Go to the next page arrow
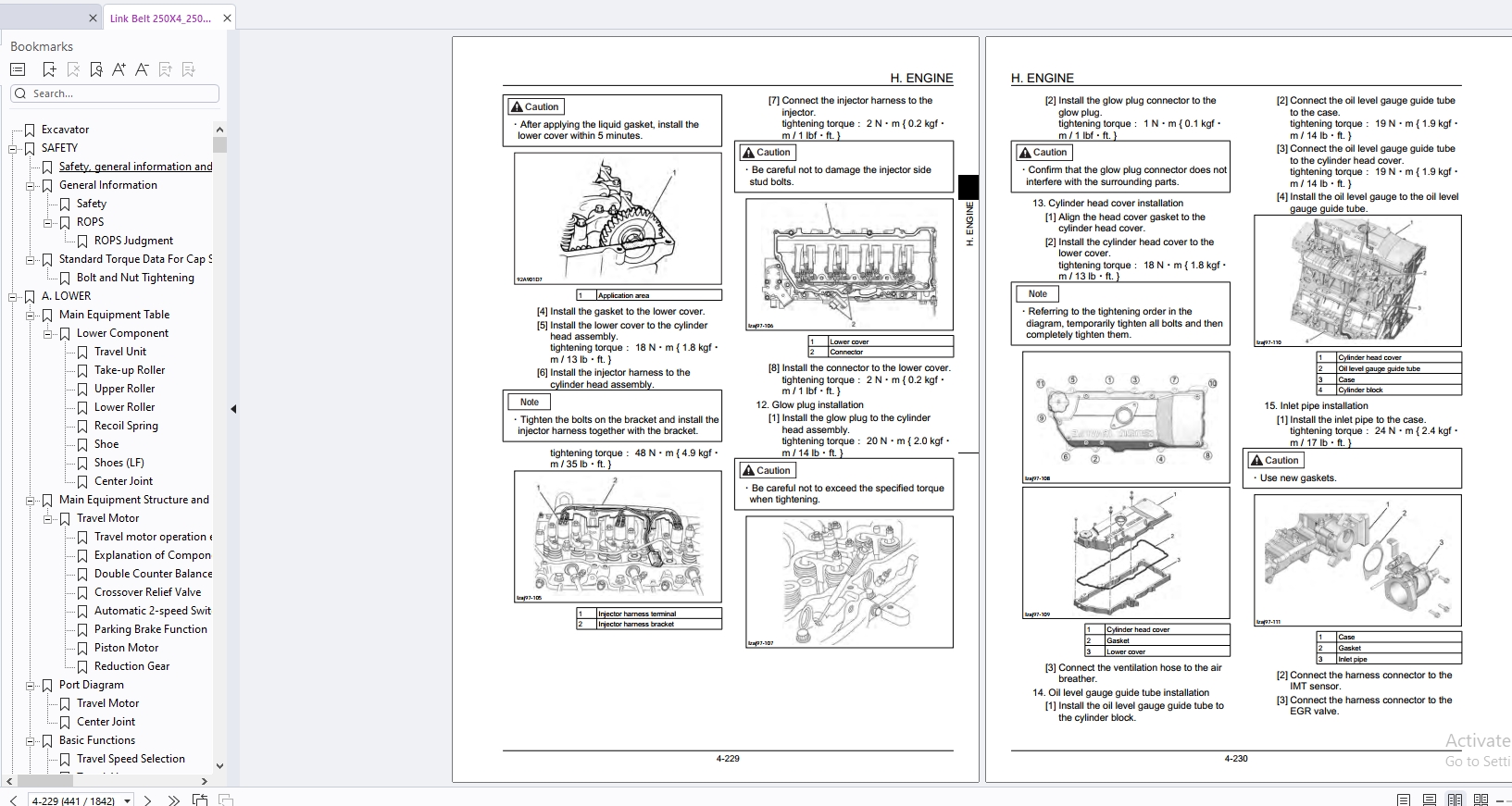1512x806 pixels. tap(147, 800)
